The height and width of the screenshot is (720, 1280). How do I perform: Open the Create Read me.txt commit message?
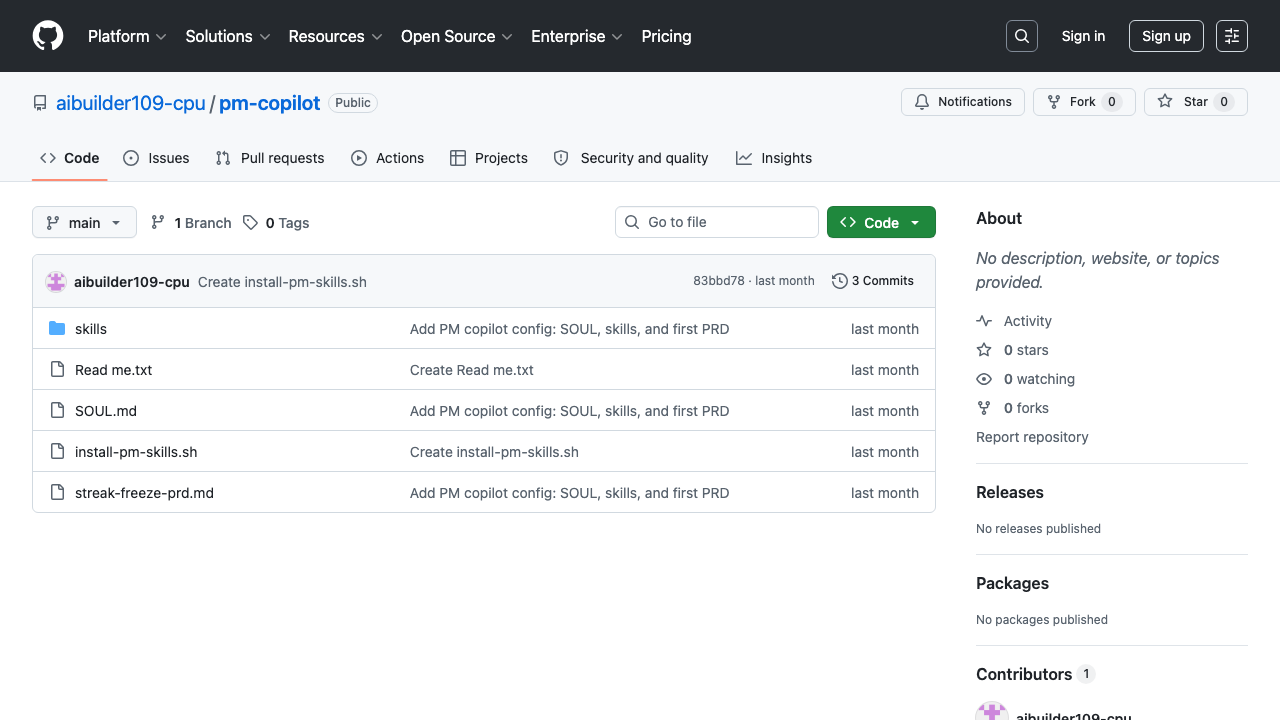point(472,370)
